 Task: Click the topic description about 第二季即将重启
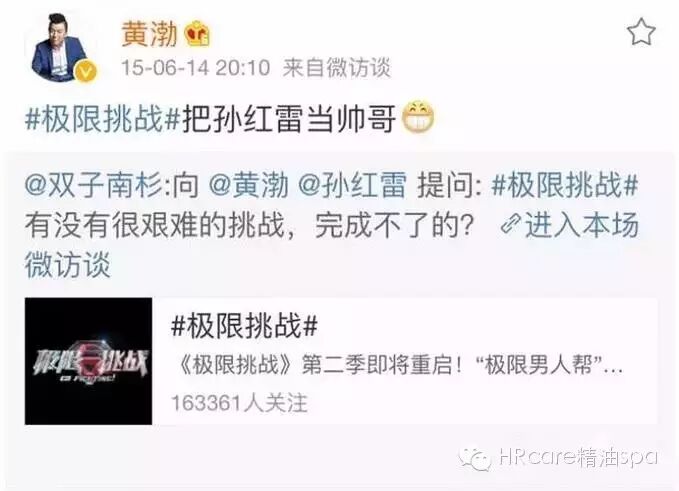point(401,365)
